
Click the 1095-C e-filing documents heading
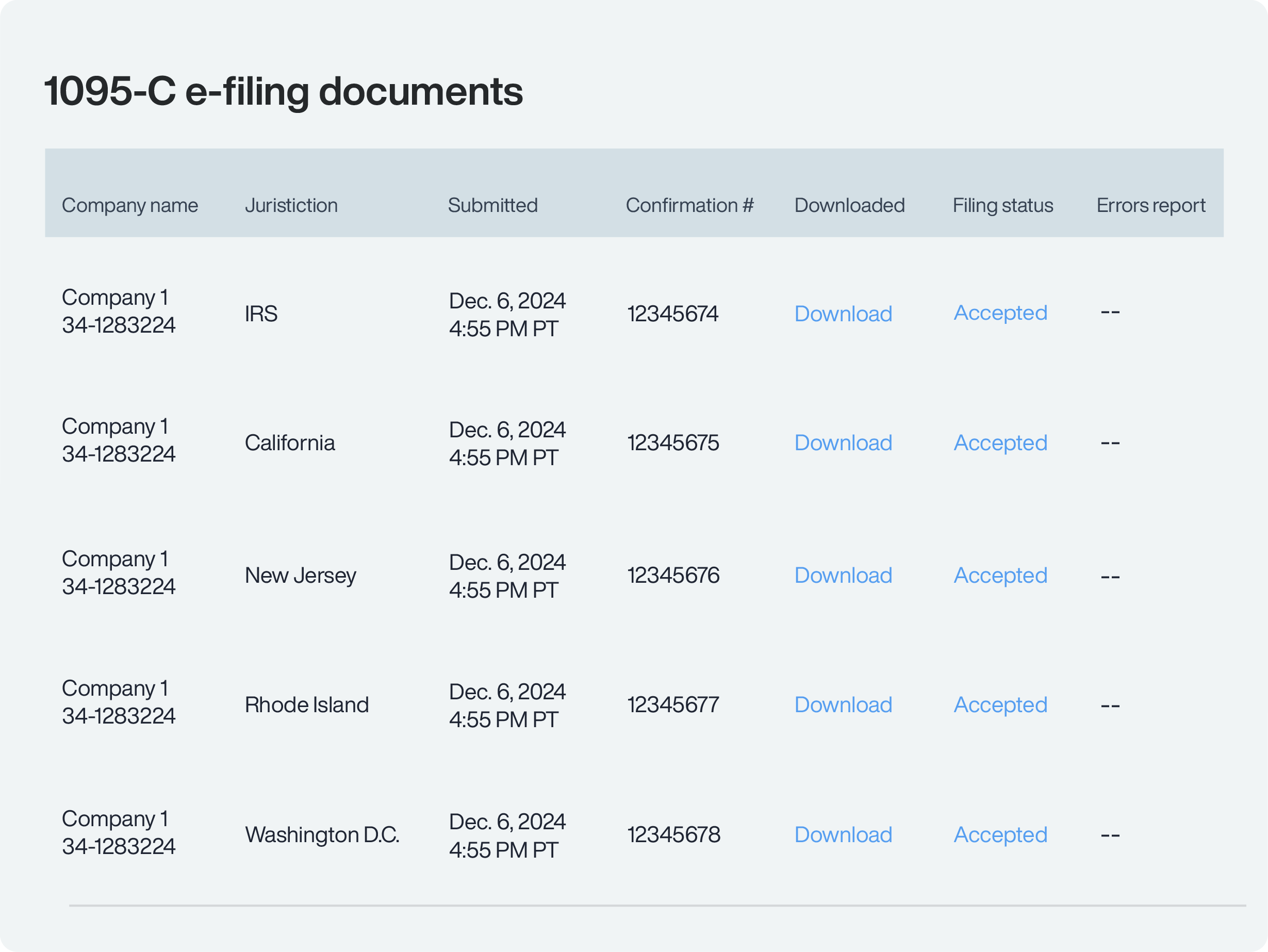pyautogui.click(x=283, y=92)
